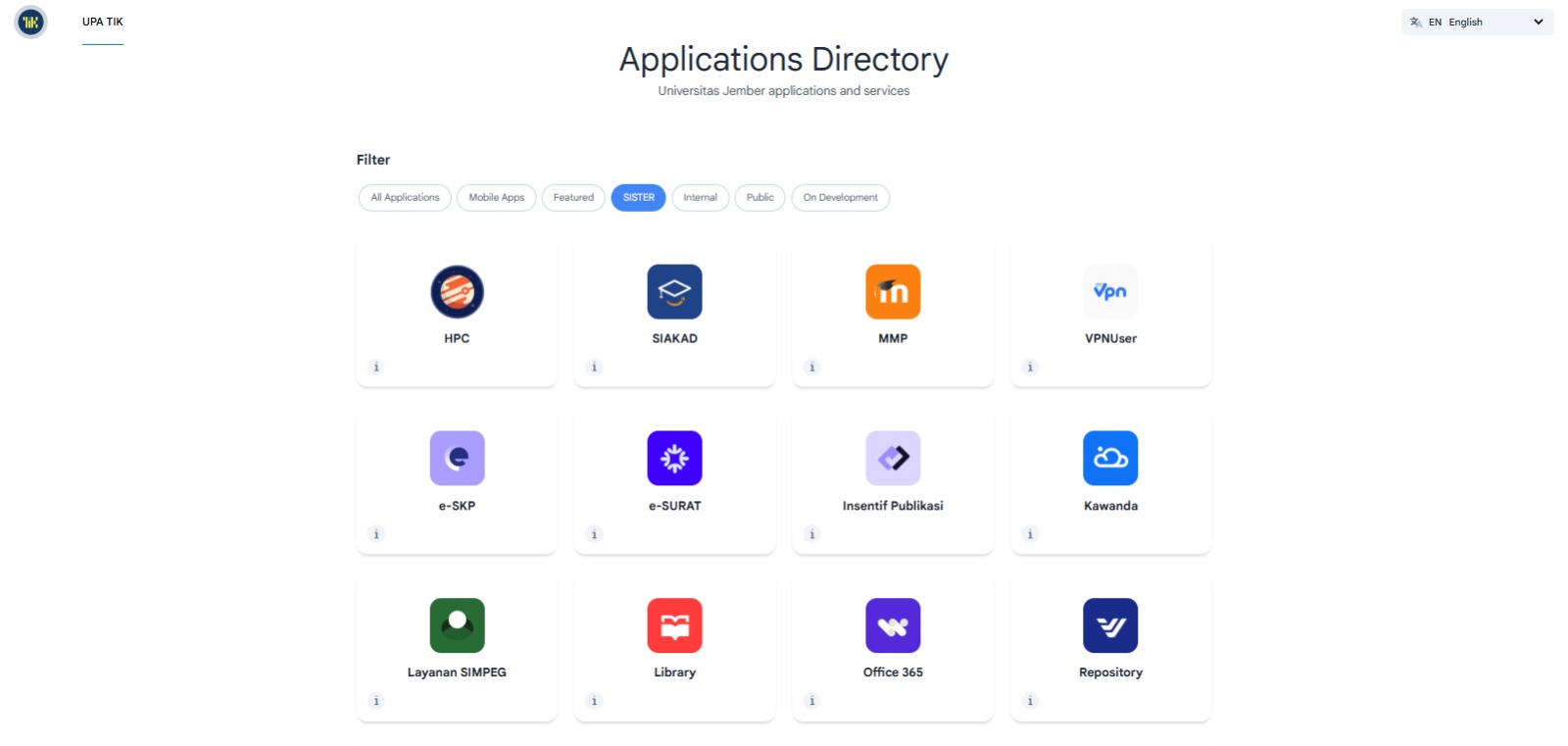Toggle the On Development filter
The image size is (1568, 746).
840,198
